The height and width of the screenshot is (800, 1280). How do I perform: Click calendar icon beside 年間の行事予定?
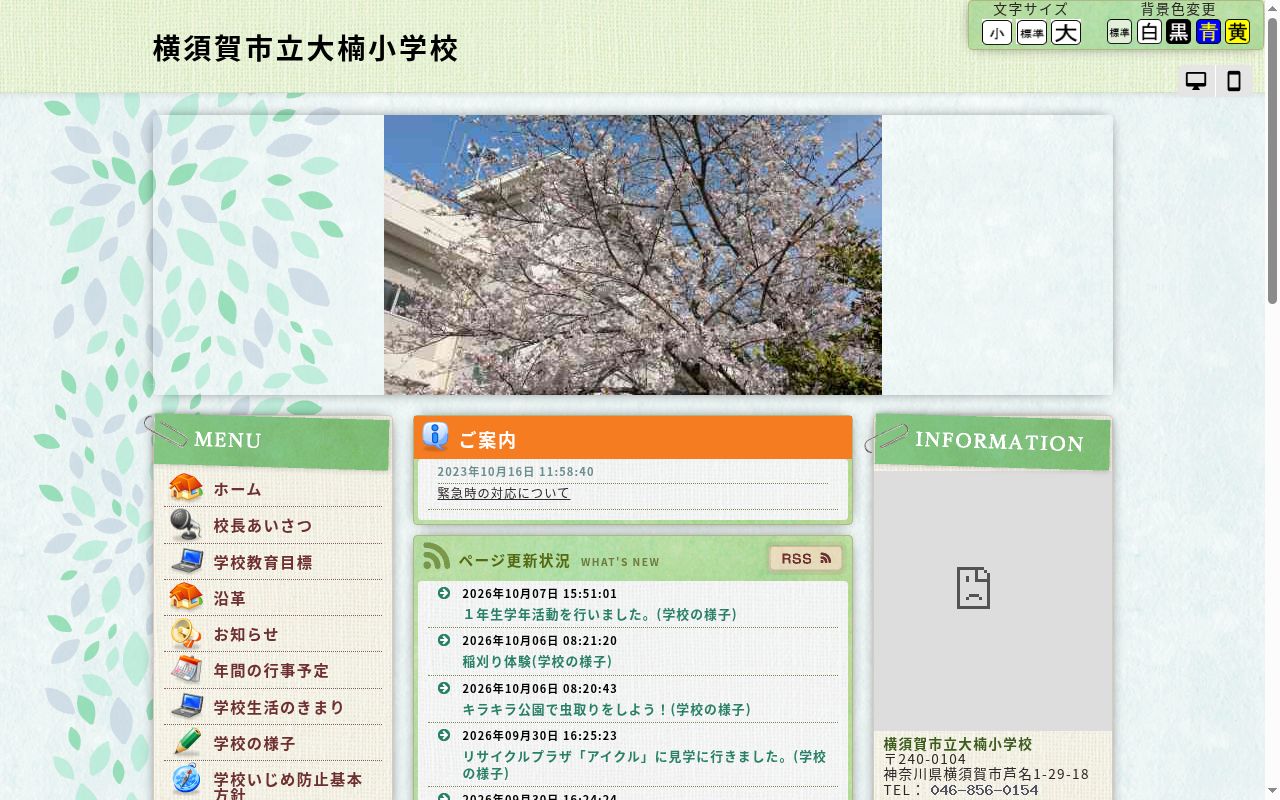(186, 669)
